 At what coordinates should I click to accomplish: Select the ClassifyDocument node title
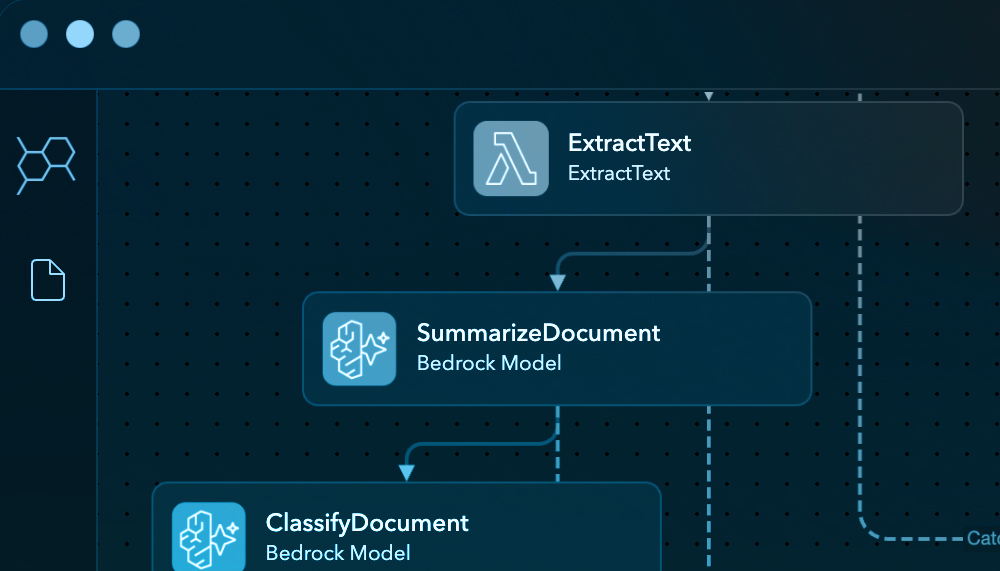[x=367, y=523]
